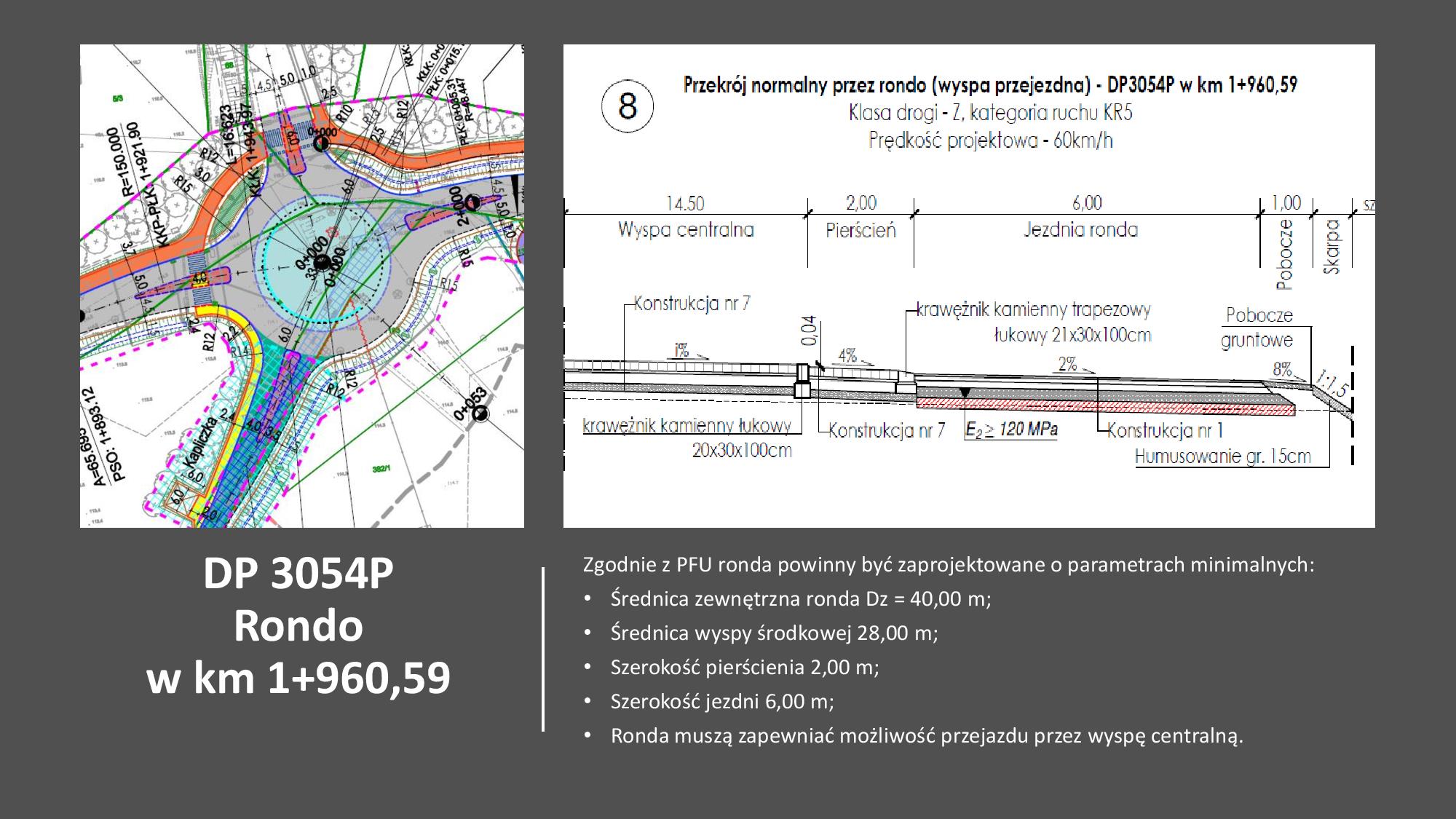Click the 4% slope label
This screenshot has width=1456, height=819.
(847, 356)
